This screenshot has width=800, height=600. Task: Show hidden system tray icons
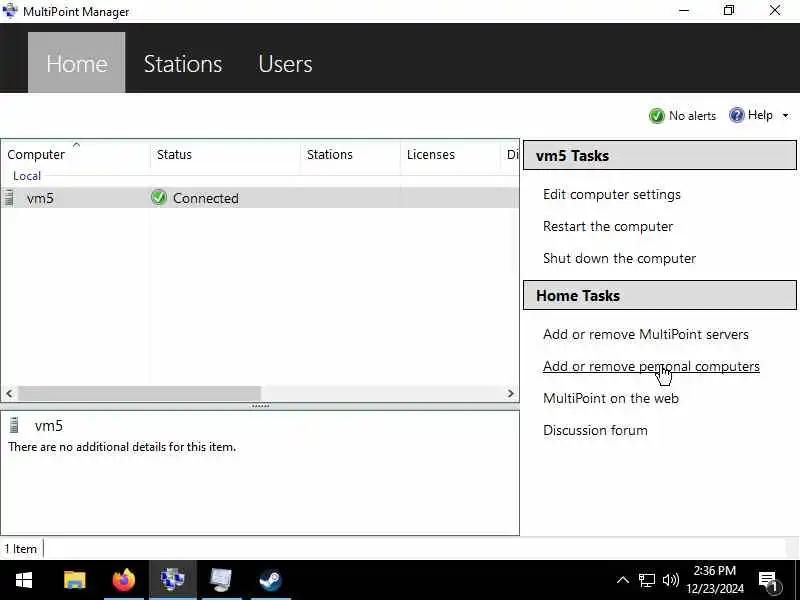(x=622, y=580)
